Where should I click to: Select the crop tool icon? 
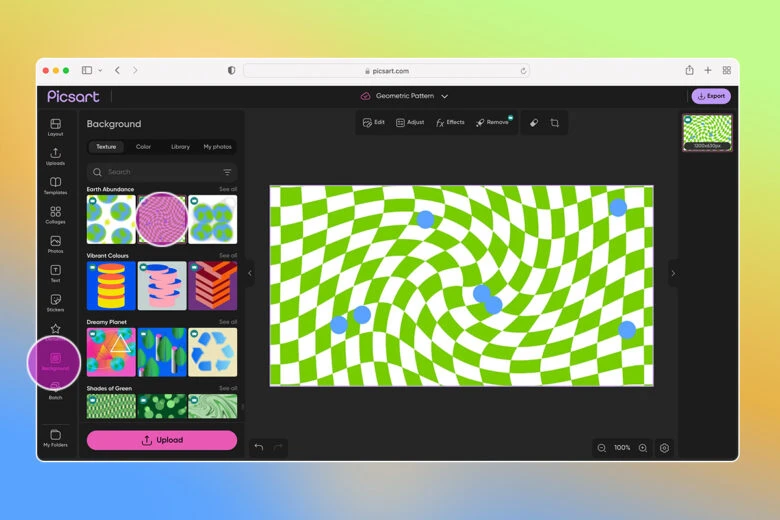tap(555, 122)
